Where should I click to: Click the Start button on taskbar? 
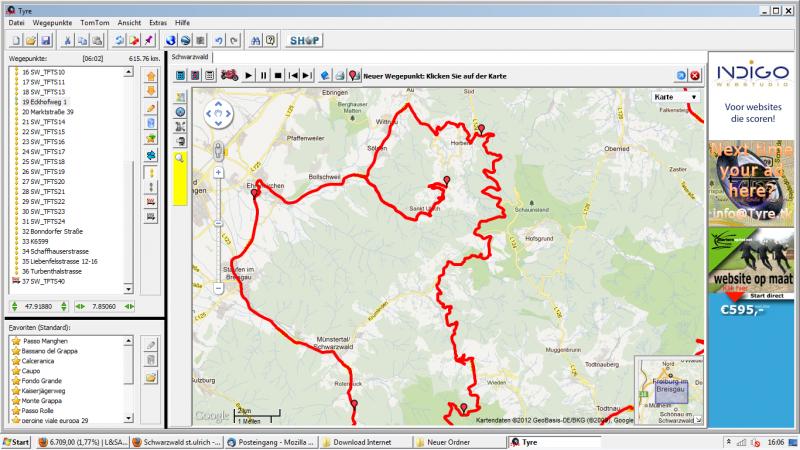pos(15,442)
